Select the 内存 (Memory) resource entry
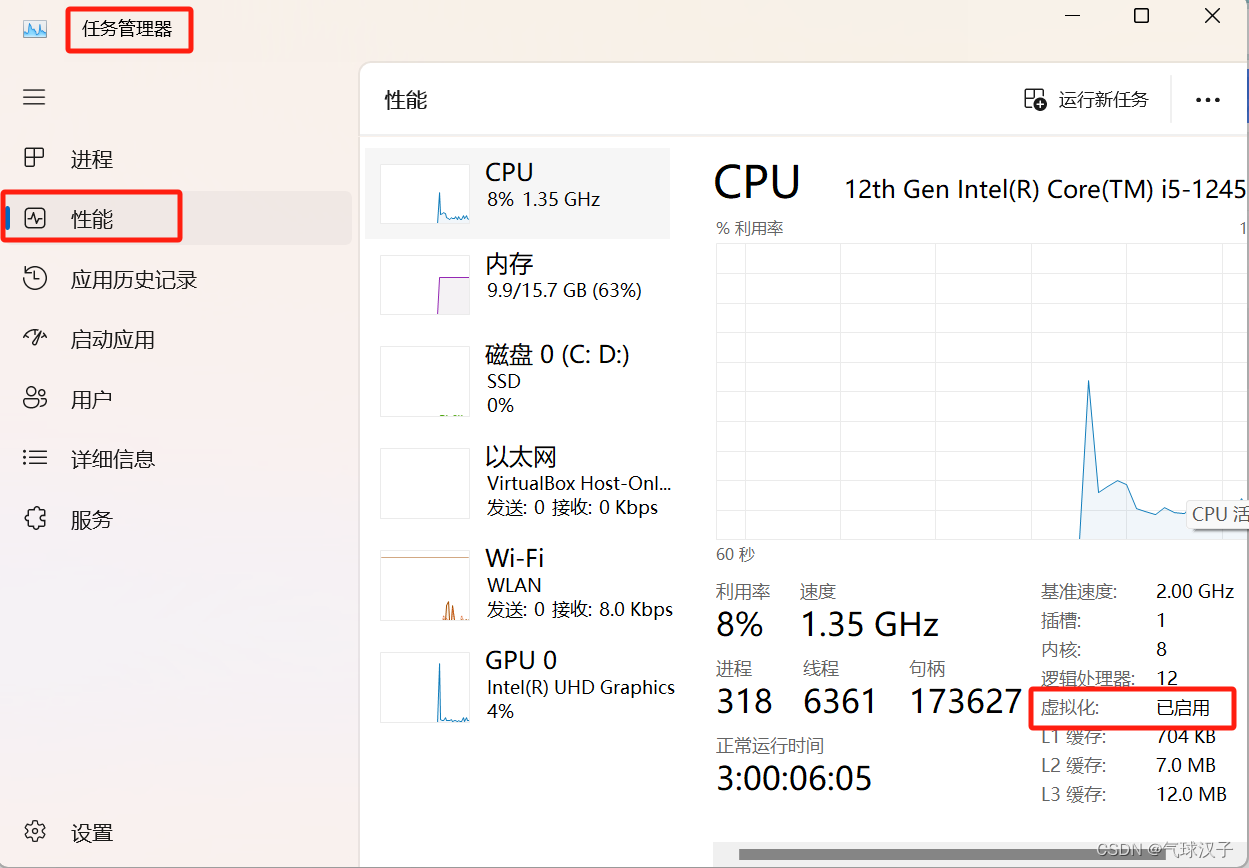Screen dimensions: 1249x868 tap(517, 284)
